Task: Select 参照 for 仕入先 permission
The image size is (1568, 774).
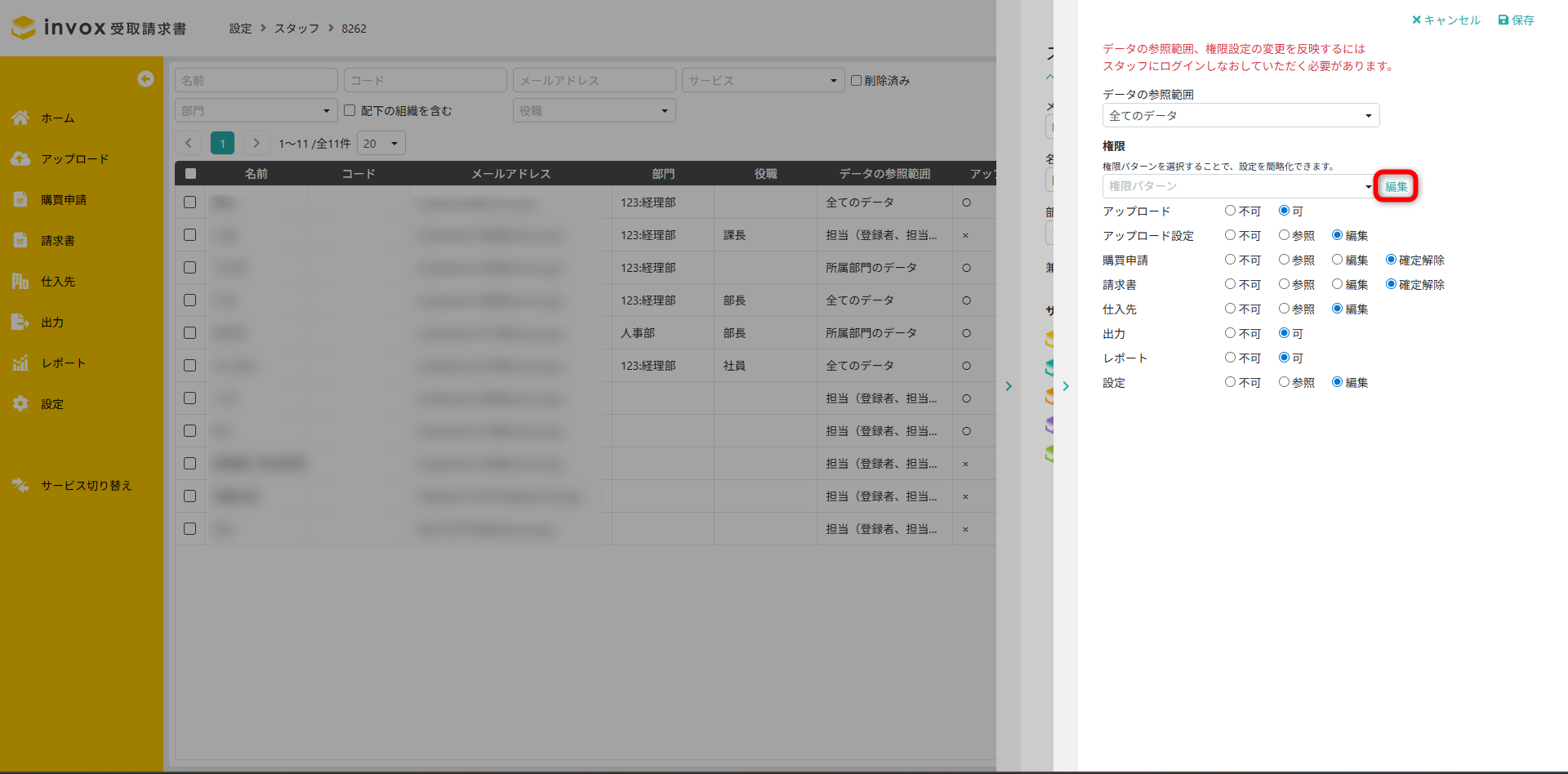Action: tap(1284, 309)
